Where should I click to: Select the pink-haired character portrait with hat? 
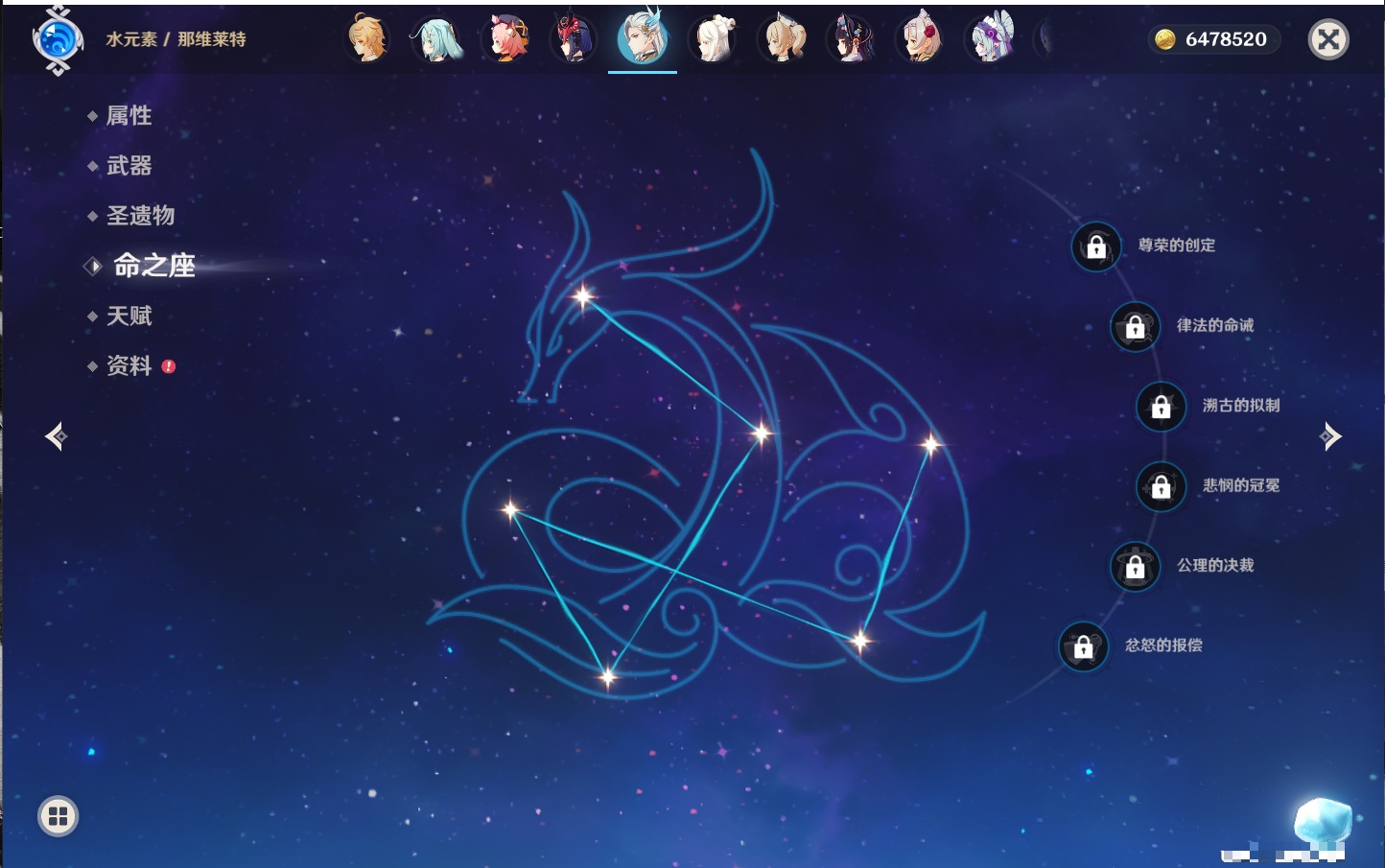[x=505, y=39]
